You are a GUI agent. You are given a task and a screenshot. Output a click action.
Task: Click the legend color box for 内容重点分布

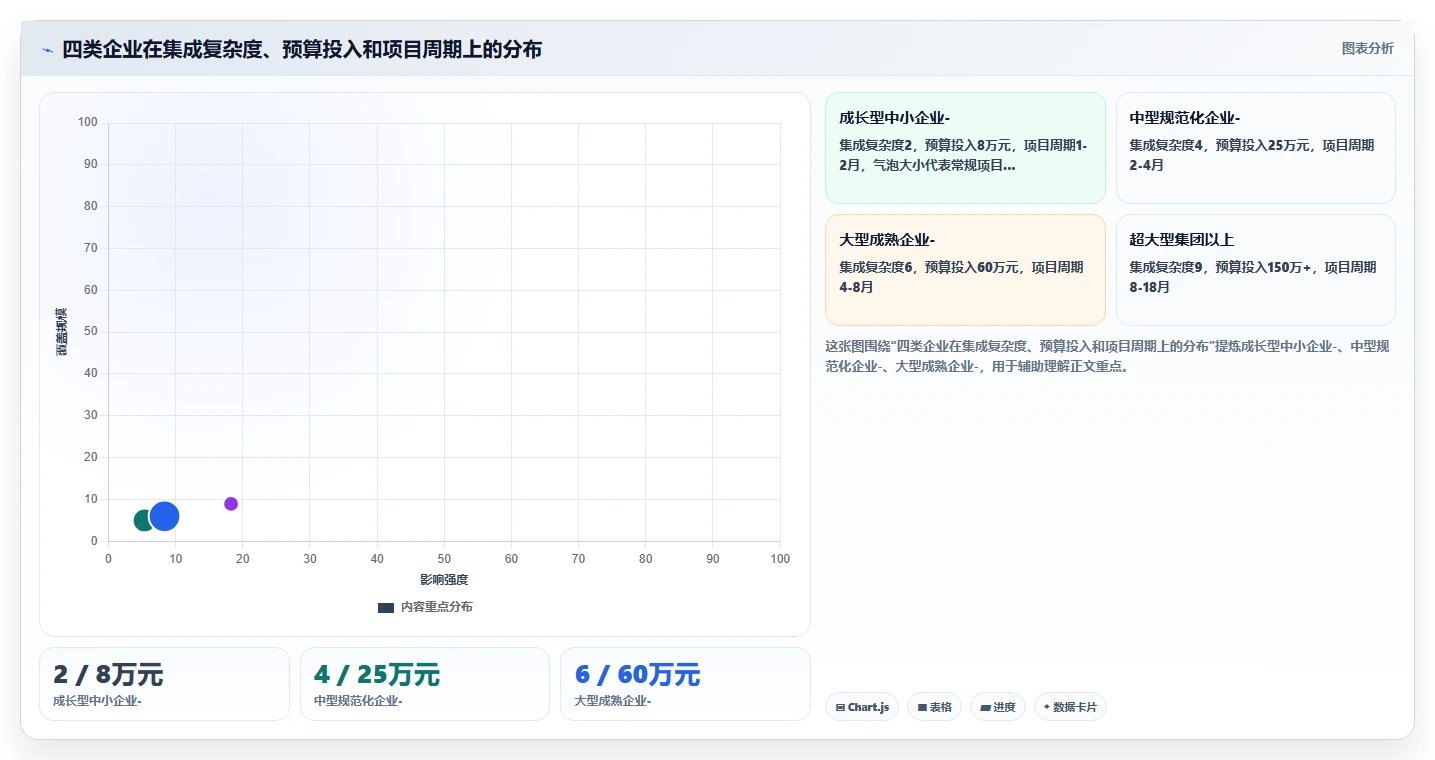(x=386, y=607)
